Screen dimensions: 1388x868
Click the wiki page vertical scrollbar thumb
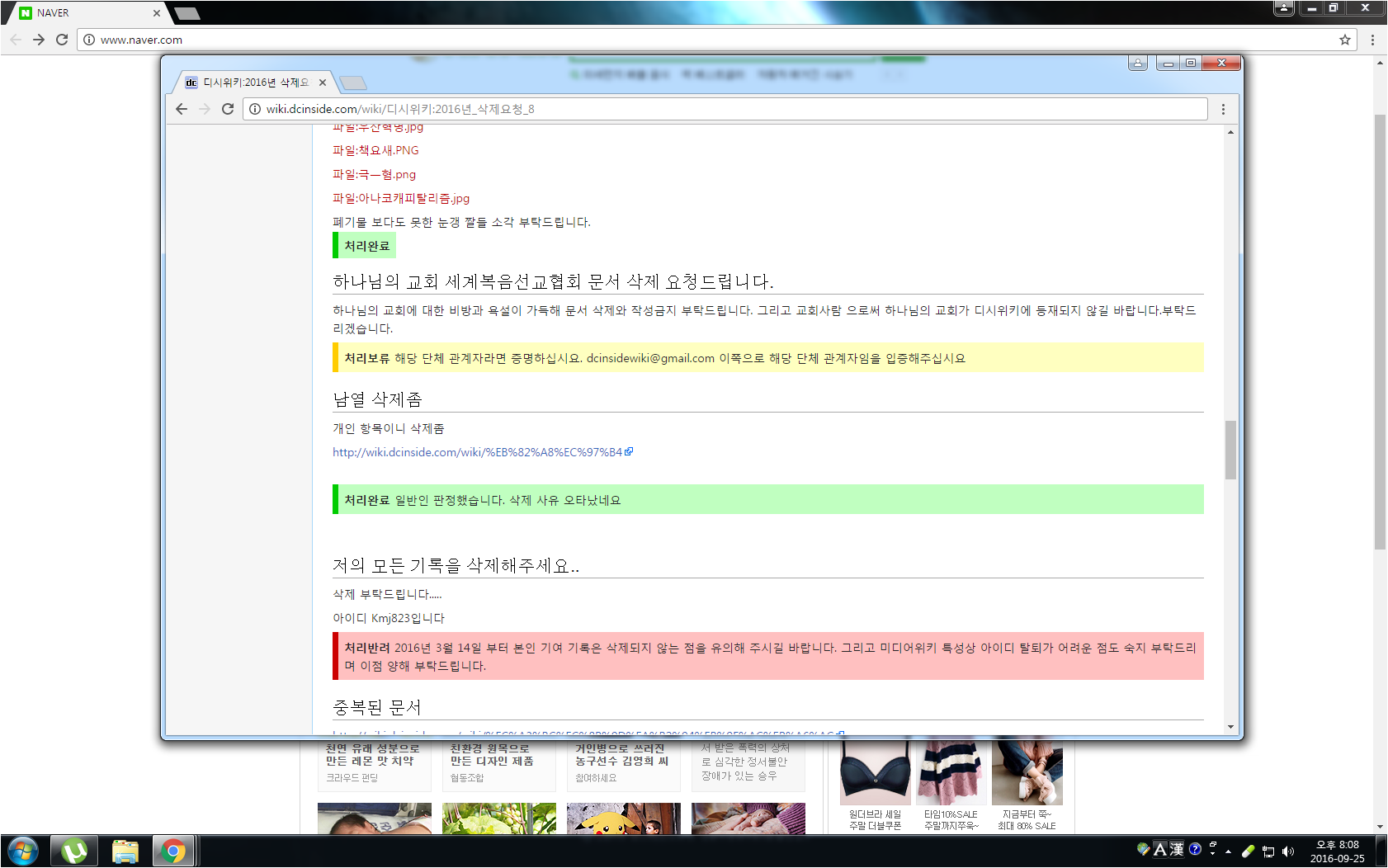pos(1230,450)
